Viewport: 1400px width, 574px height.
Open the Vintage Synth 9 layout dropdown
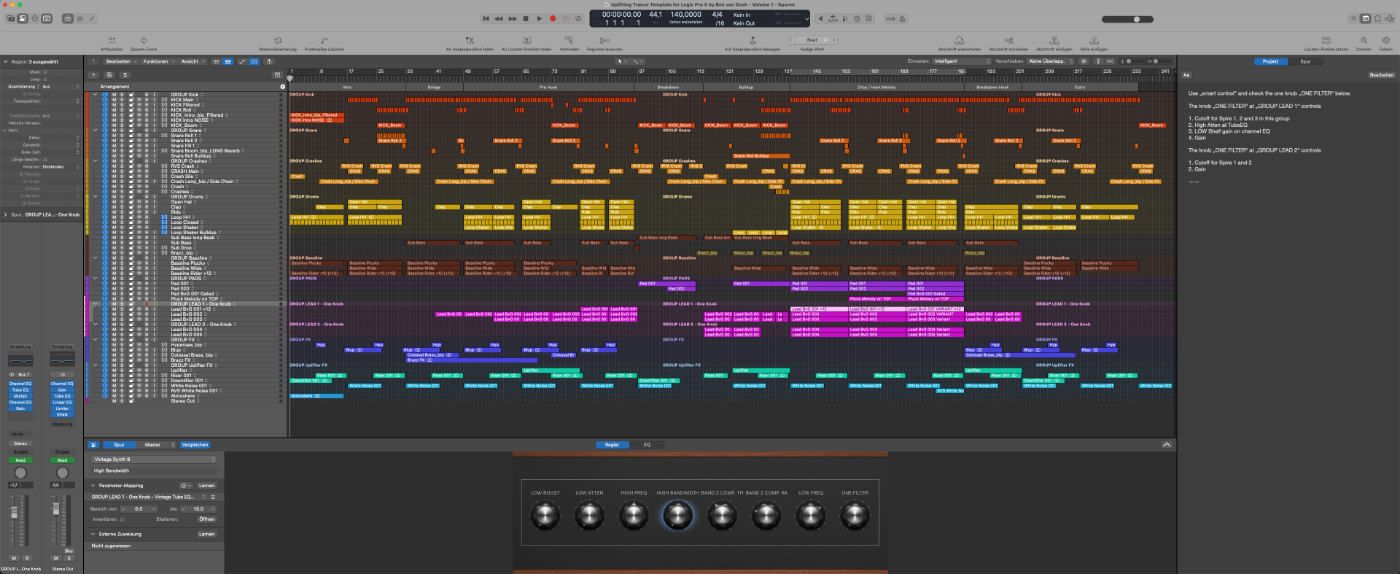click(153, 459)
